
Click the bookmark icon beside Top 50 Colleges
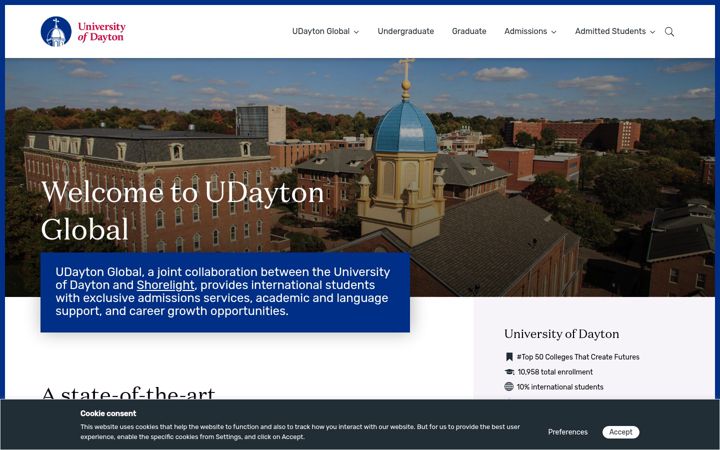click(x=509, y=357)
